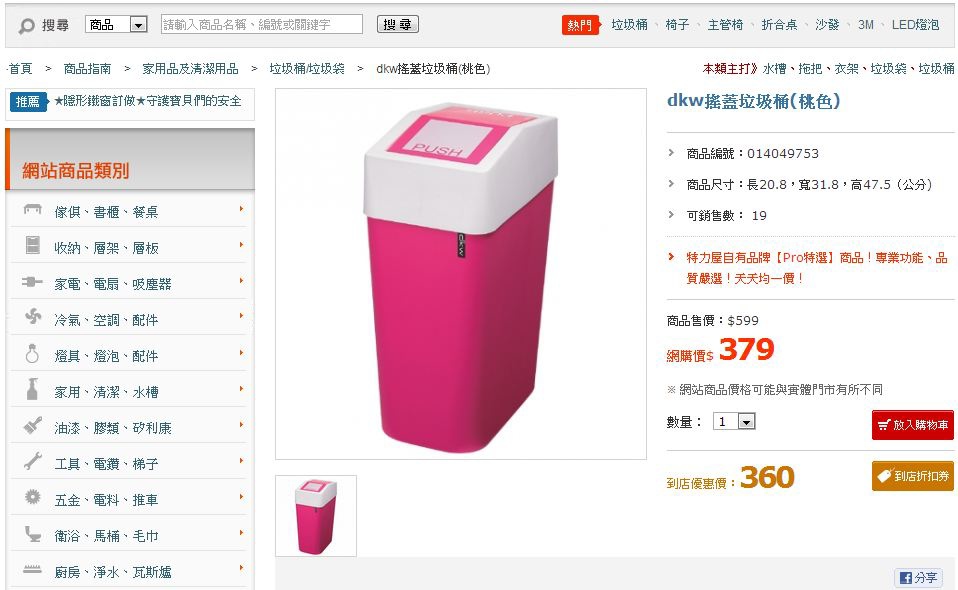The width and height of the screenshot is (958, 590).
Task: Select the pink trash can thumbnail
Action: pos(316,516)
